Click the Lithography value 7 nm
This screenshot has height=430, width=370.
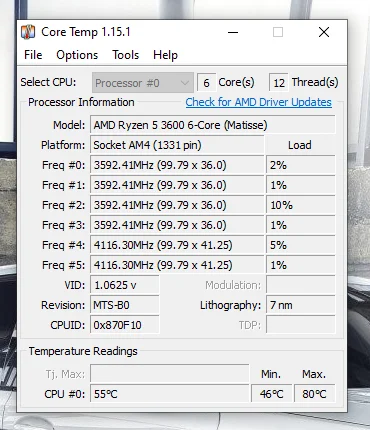(301, 305)
